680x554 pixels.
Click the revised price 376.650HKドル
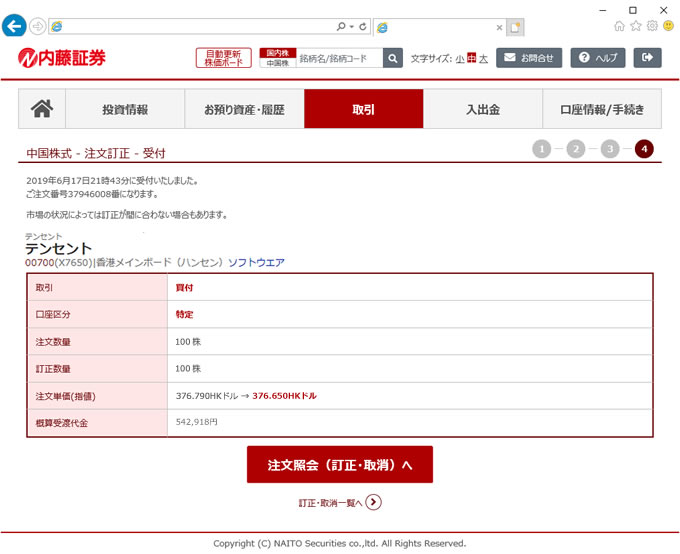284,396
